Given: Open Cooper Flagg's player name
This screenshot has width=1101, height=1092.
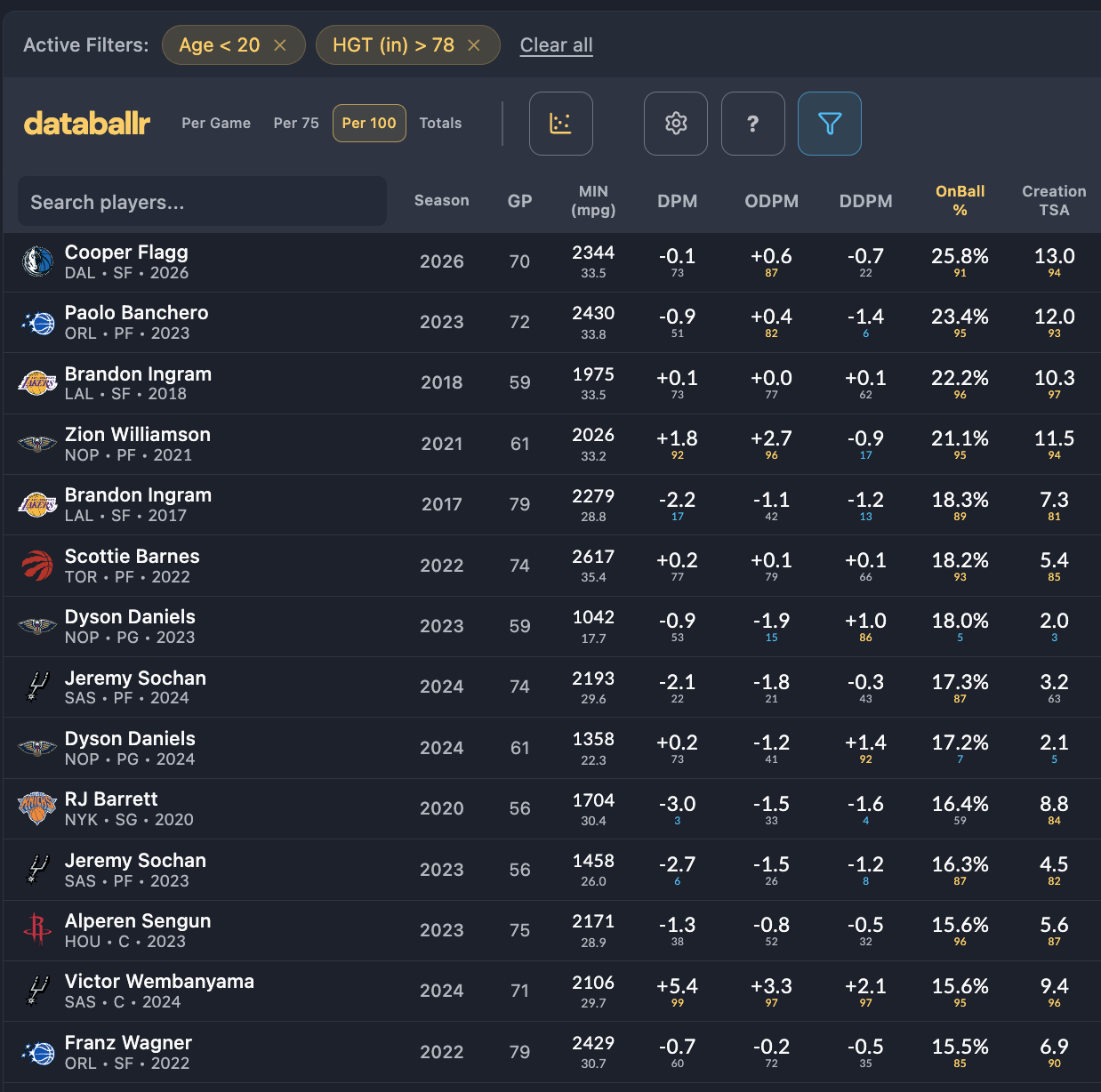Looking at the screenshot, I should point(126,253).
